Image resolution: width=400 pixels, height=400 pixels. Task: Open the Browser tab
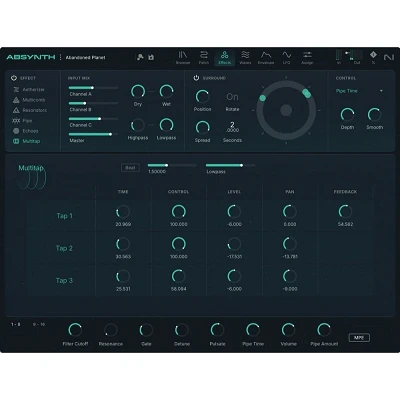click(183, 58)
